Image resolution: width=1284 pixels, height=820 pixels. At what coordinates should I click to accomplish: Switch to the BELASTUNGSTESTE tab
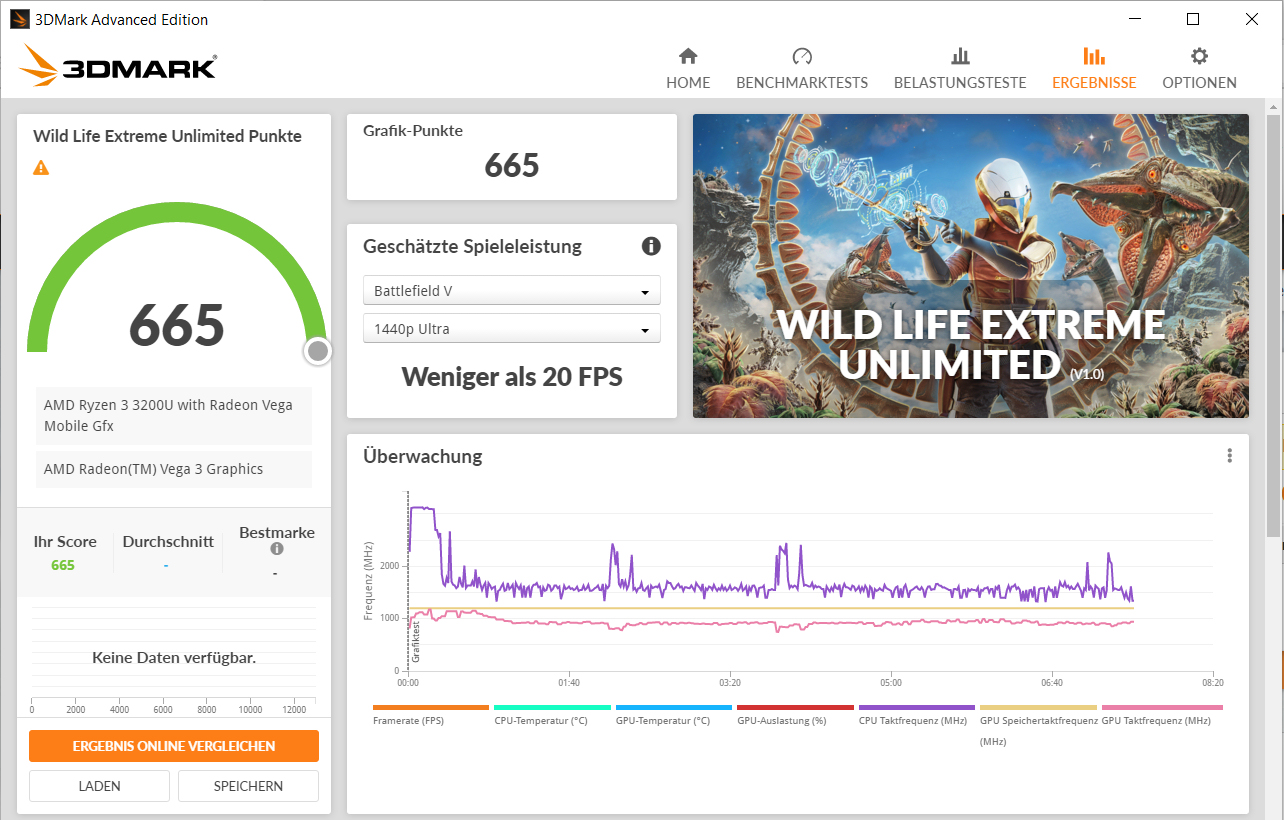tap(960, 69)
